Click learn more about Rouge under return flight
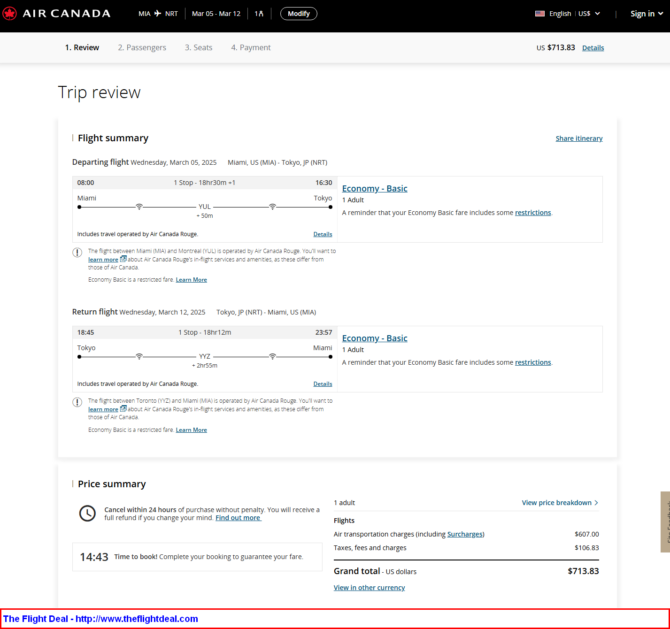670x629 pixels. tap(103, 409)
